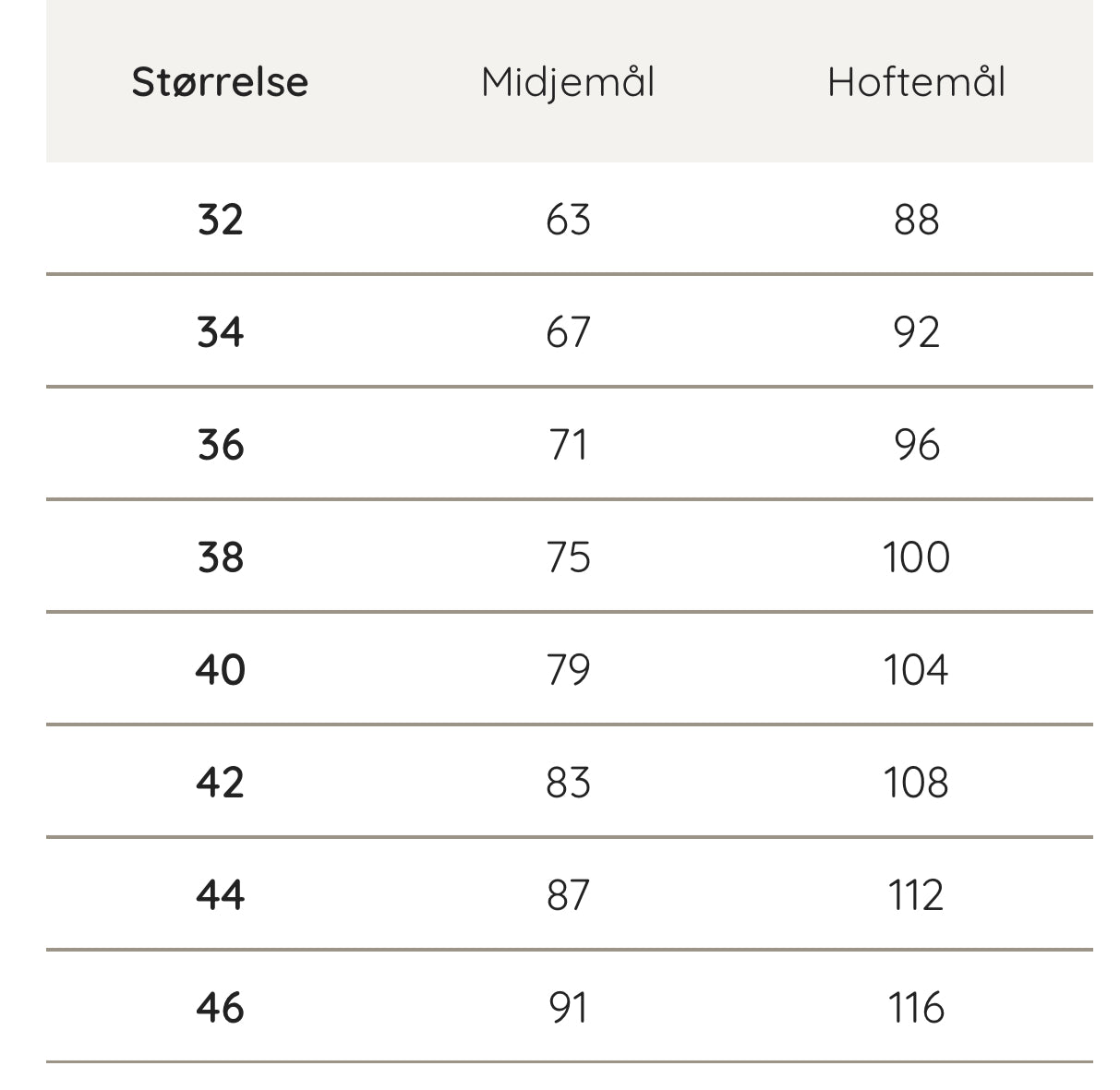Click the hip value 116
Screen dimensions: 1120x1090
(916, 1008)
